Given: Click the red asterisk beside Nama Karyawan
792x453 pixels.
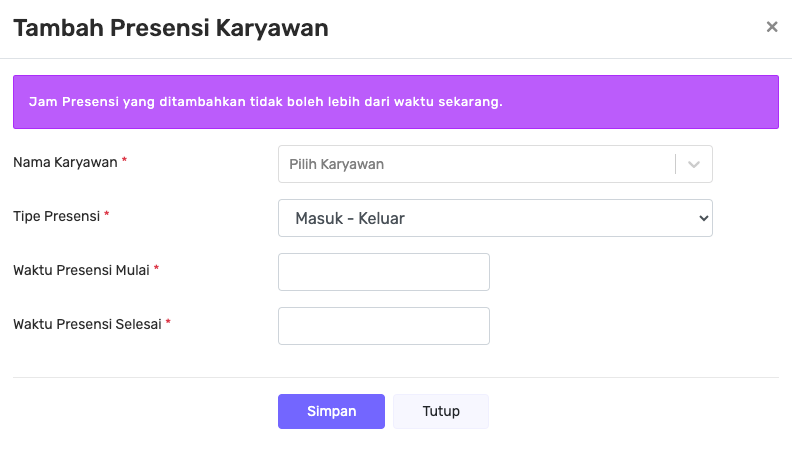Looking at the screenshot, I should (x=125, y=160).
